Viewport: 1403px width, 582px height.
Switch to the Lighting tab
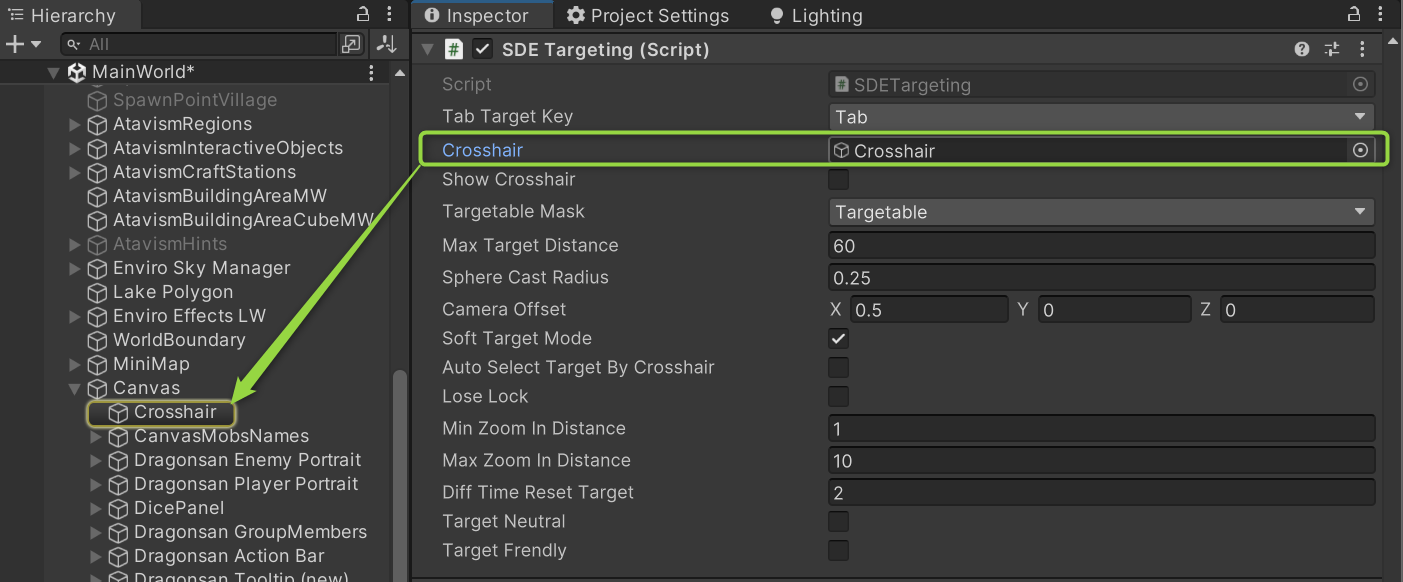[x=815, y=16]
